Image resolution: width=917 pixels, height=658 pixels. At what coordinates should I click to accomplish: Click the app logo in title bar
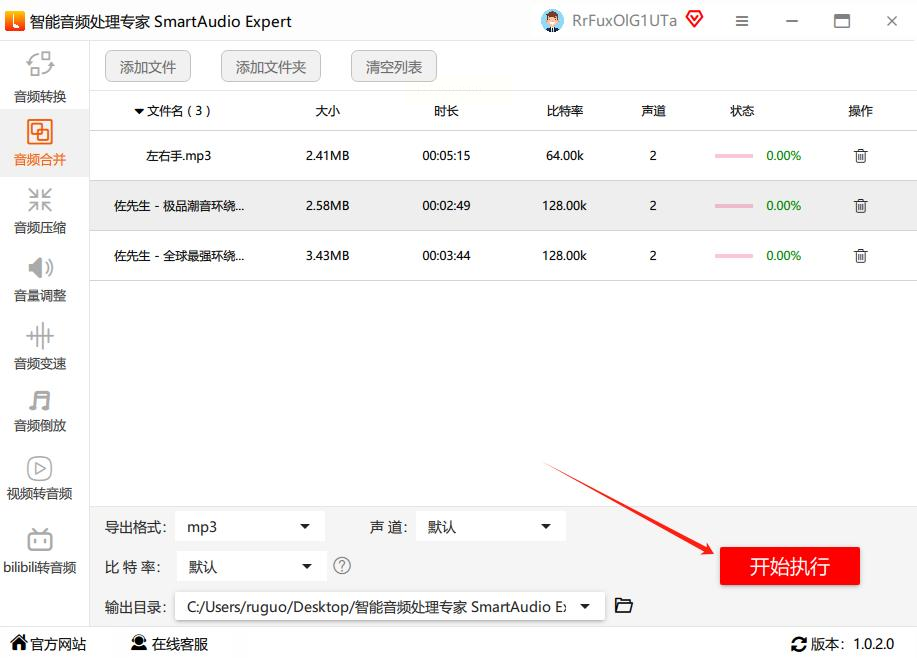pos(15,20)
